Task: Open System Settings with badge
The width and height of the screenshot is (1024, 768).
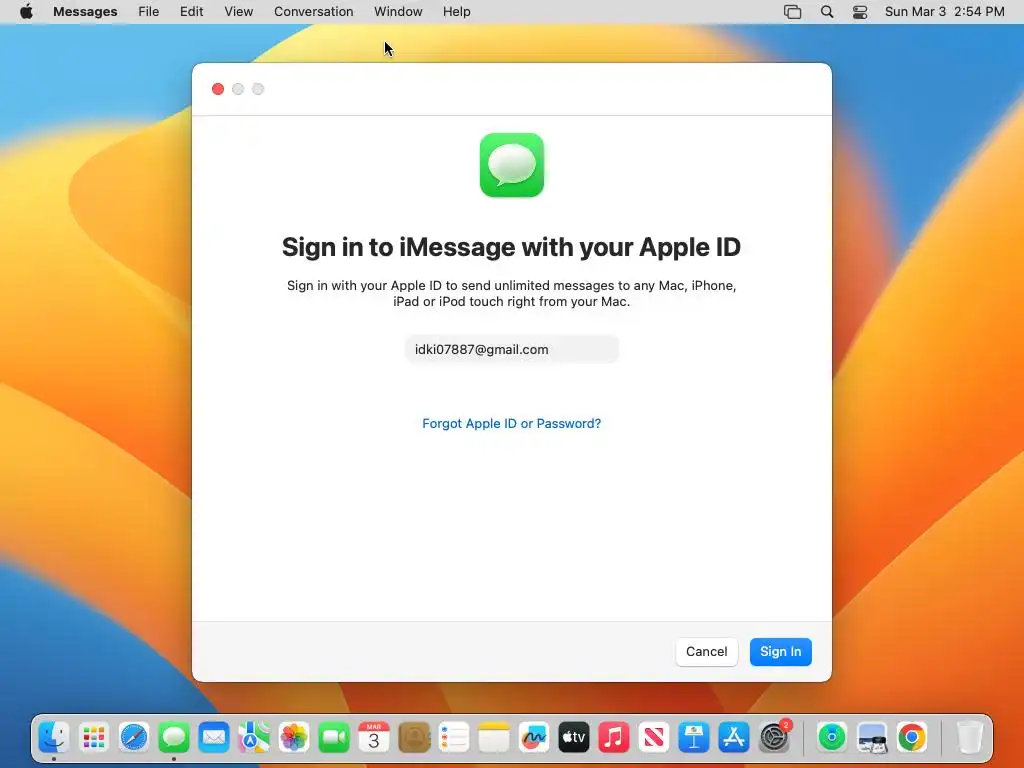Action: click(x=775, y=737)
